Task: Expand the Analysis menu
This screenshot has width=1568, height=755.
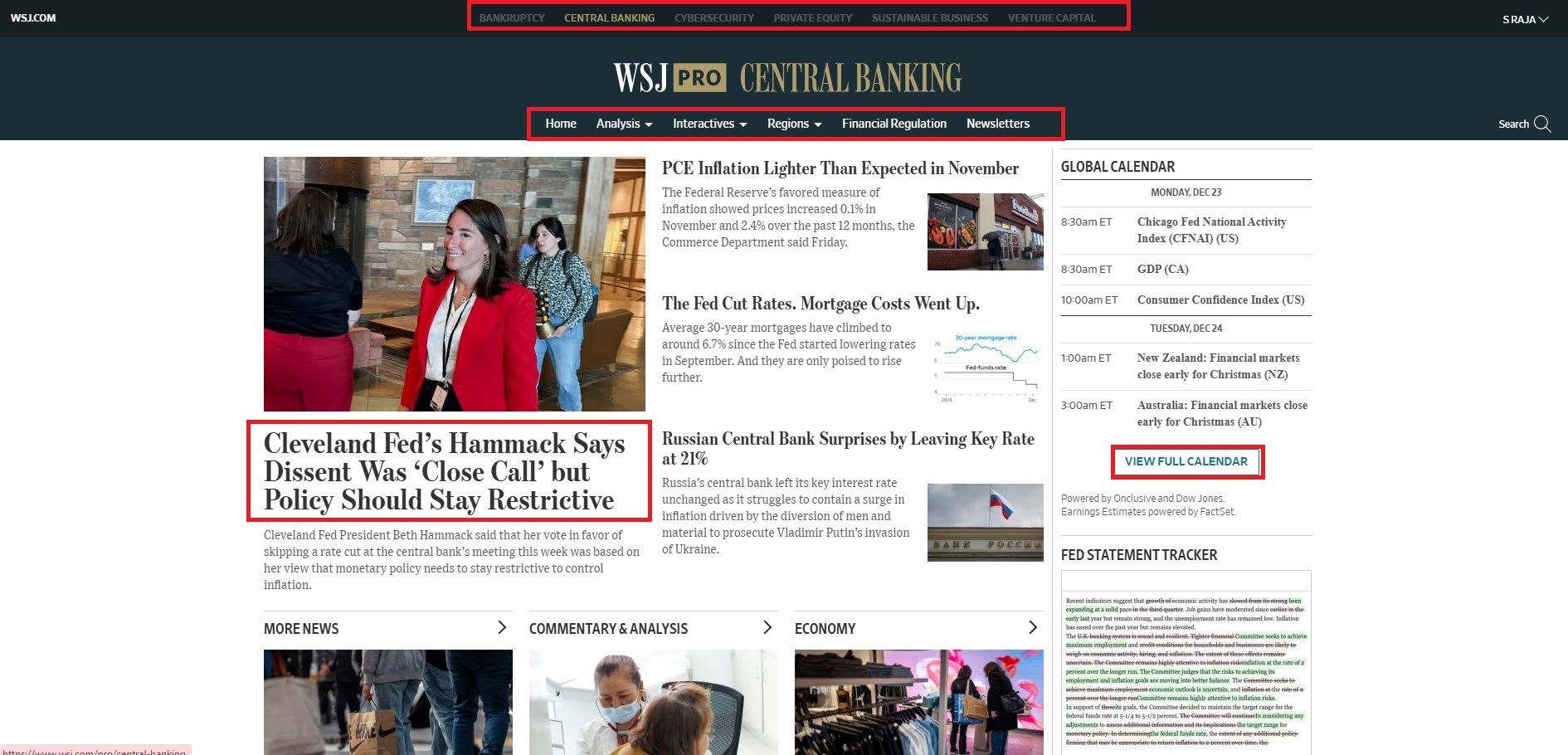Action: 624,124
